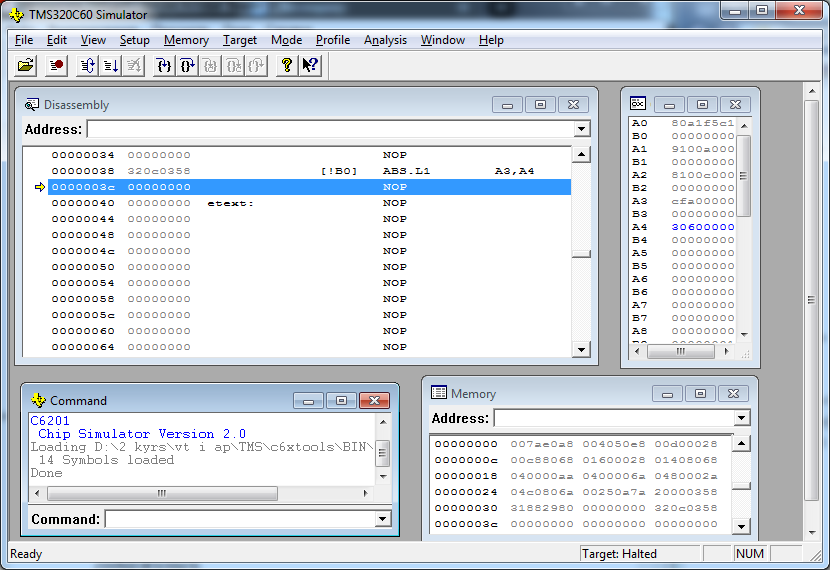
Task: Click the toggle breakpoint toolbar icon
Action: (56, 66)
